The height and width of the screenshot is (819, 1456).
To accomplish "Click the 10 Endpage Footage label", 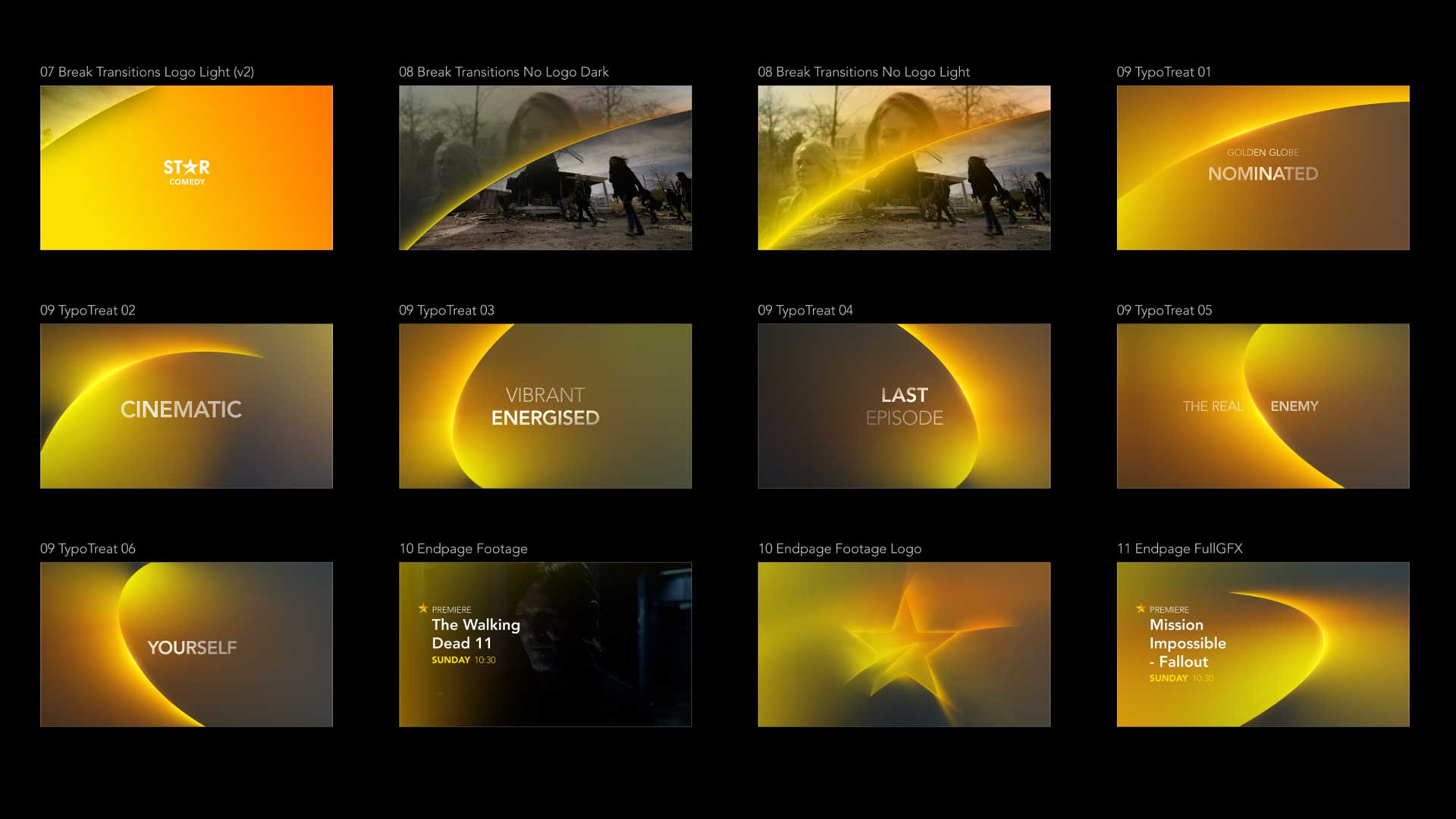I will click(463, 548).
